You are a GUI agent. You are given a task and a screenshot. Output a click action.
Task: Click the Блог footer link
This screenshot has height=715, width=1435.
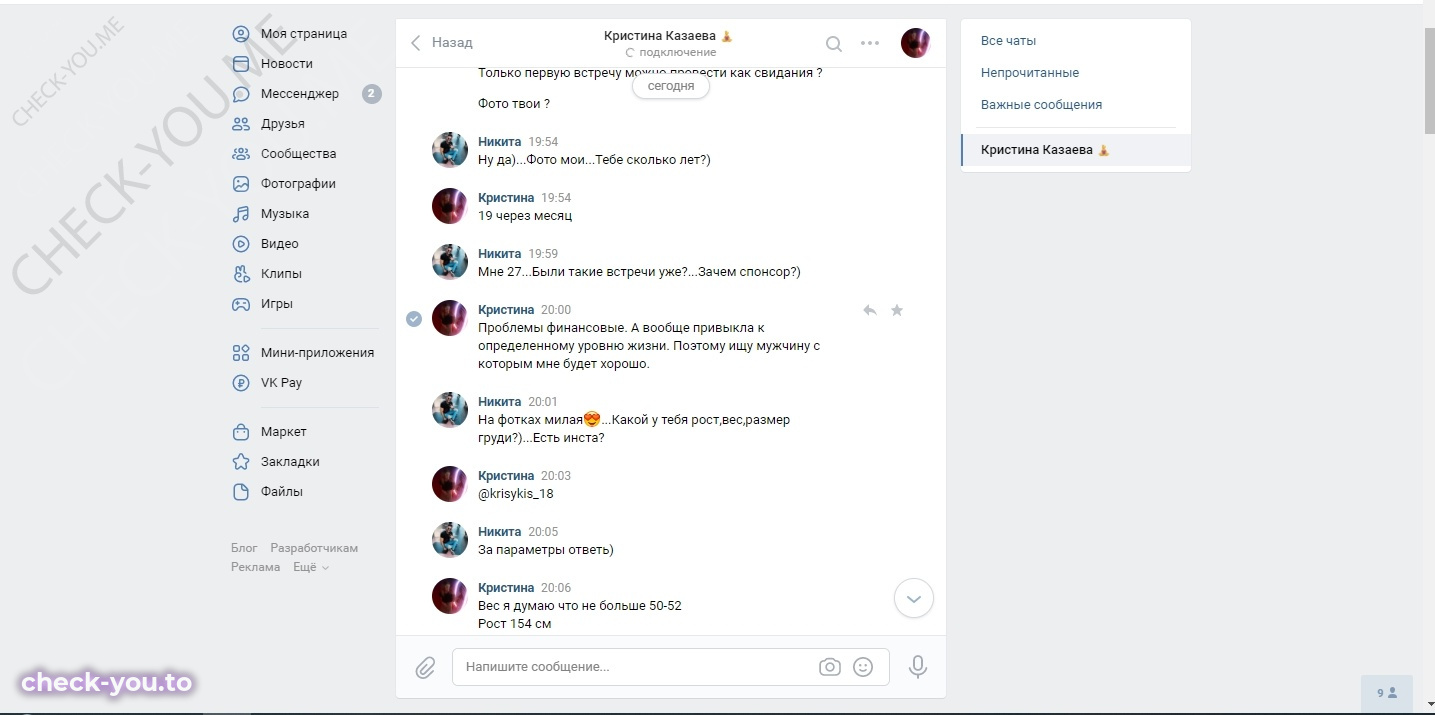tap(244, 548)
